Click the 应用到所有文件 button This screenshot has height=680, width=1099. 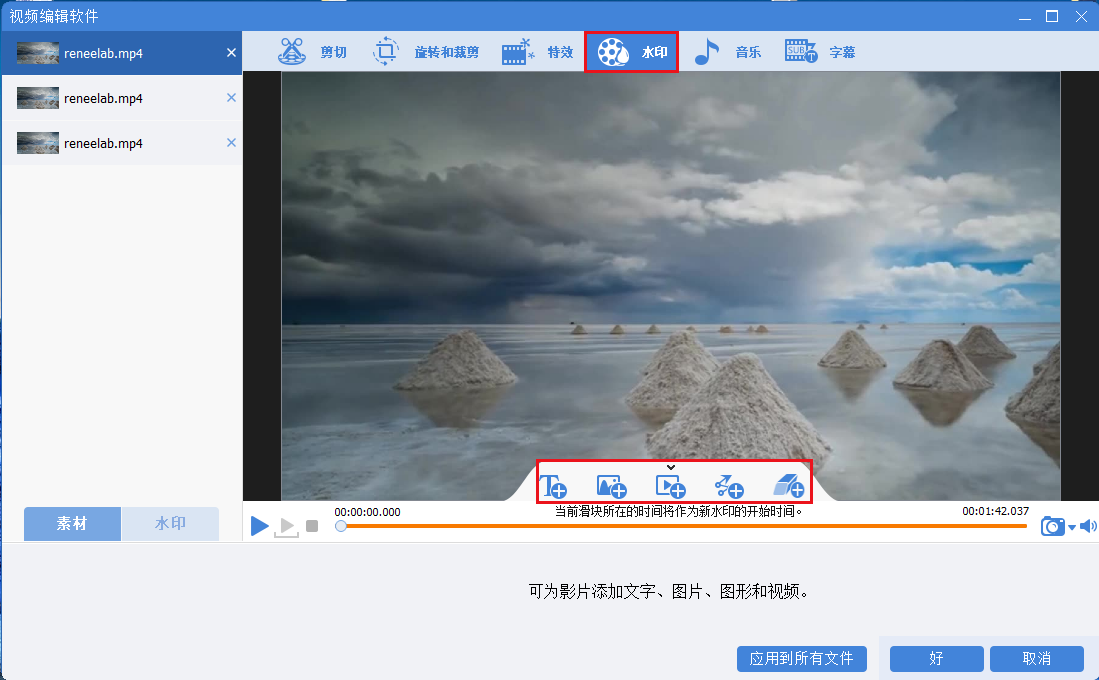[x=802, y=659]
